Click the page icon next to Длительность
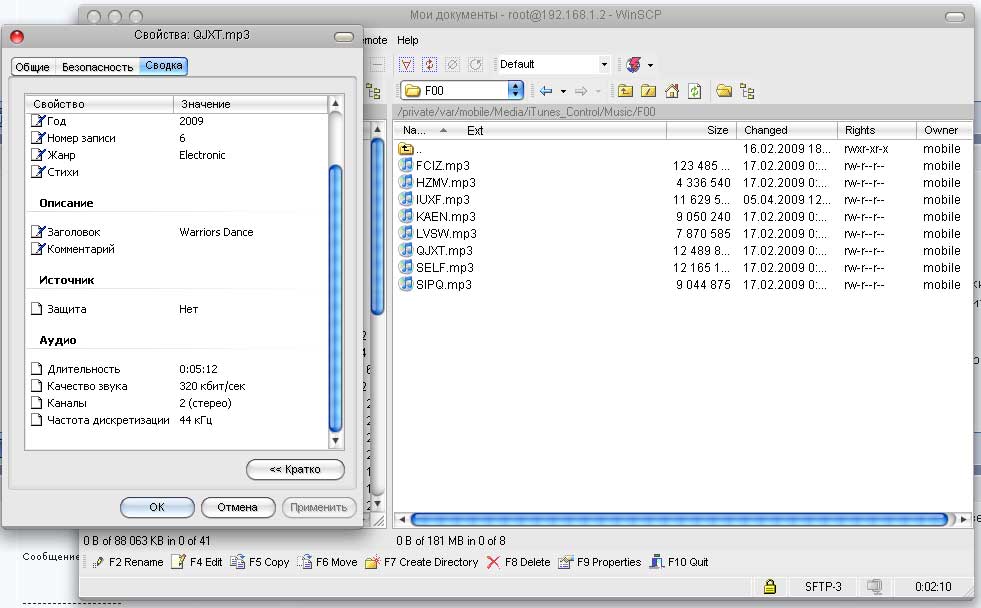This screenshot has width=981, height=608. point(37,369)
